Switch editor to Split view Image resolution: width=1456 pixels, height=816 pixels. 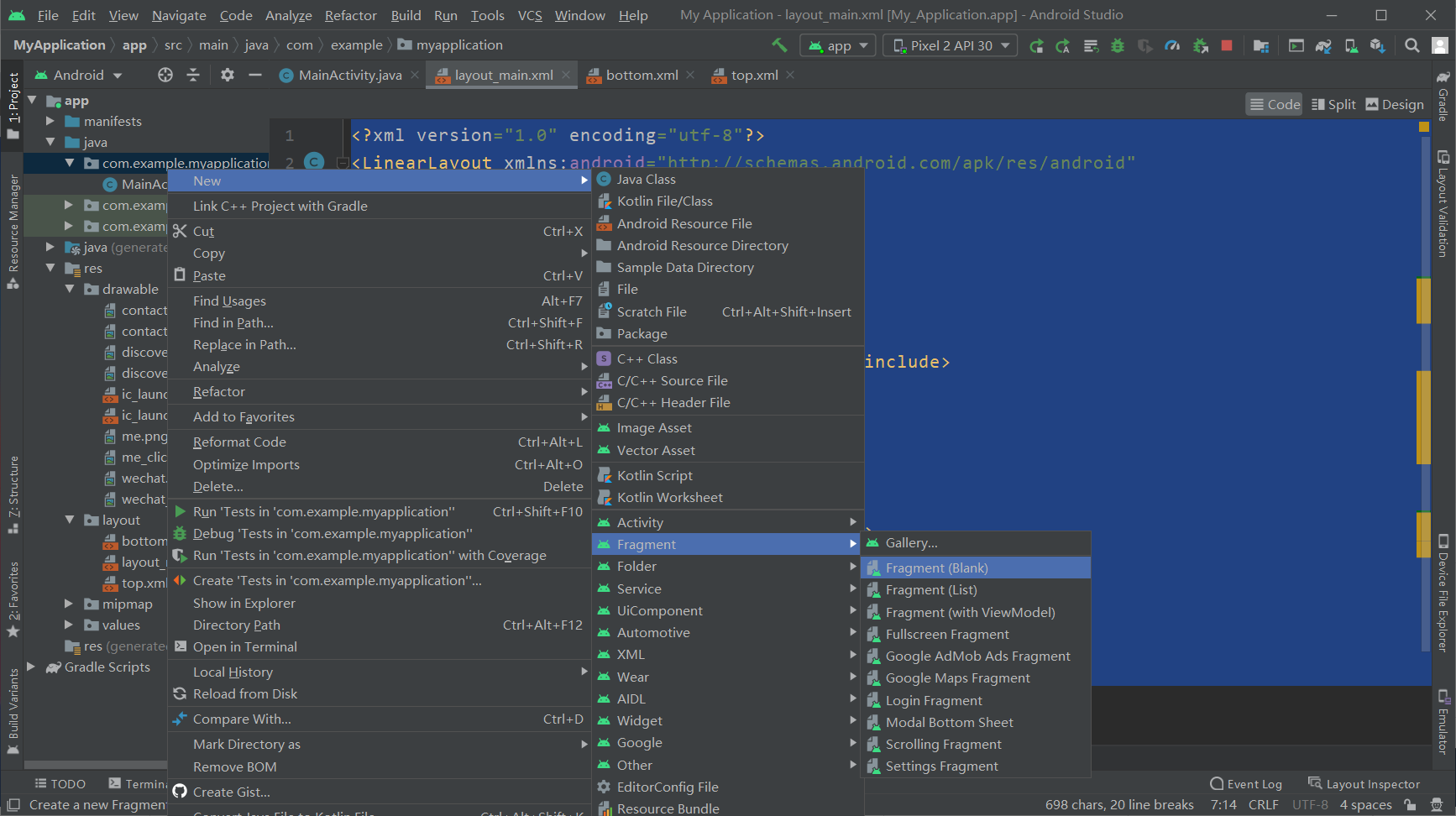[x=1333, y=104]
